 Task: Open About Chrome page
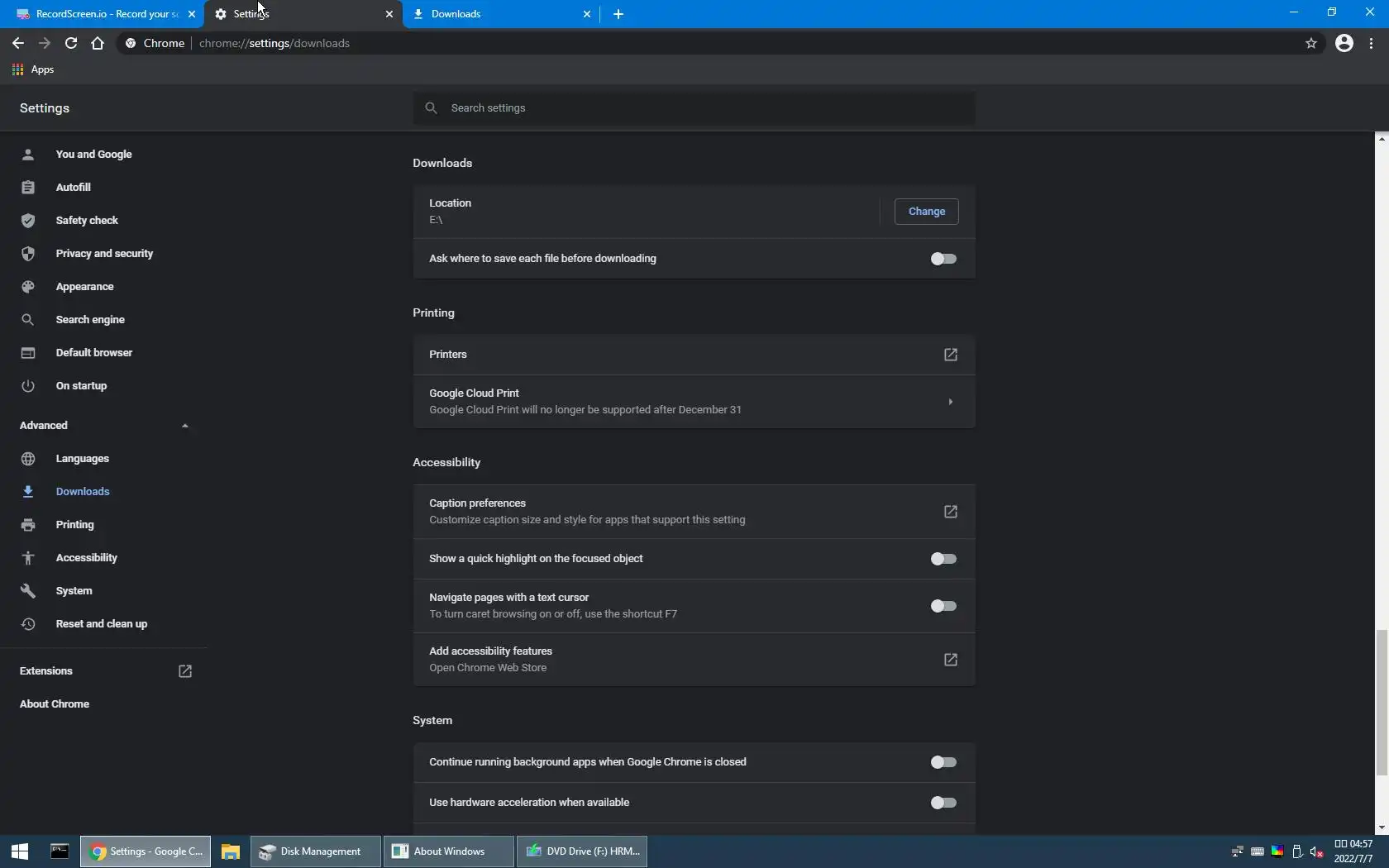click(55, 704)
